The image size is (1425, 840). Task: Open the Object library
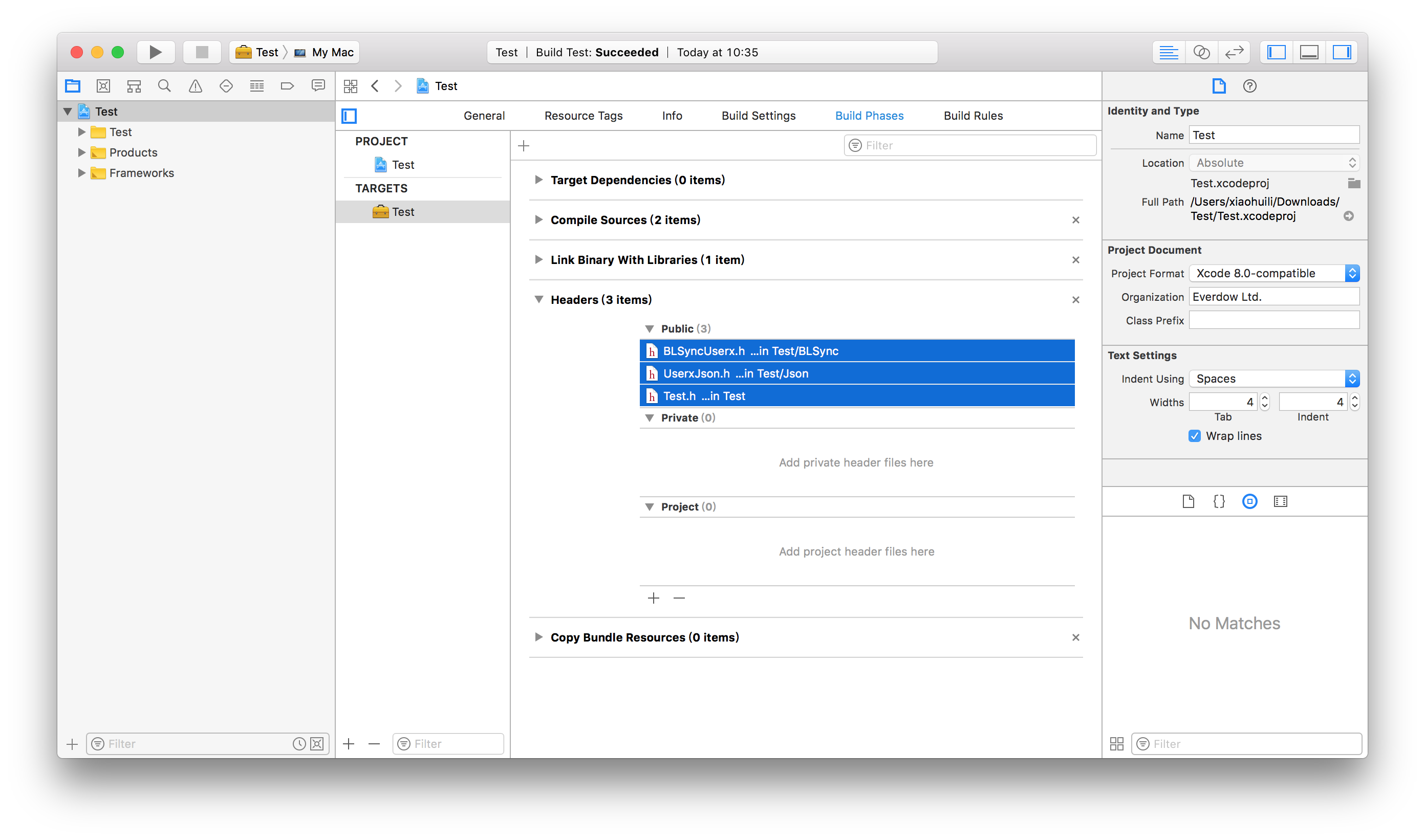(x=1249, y=501)
